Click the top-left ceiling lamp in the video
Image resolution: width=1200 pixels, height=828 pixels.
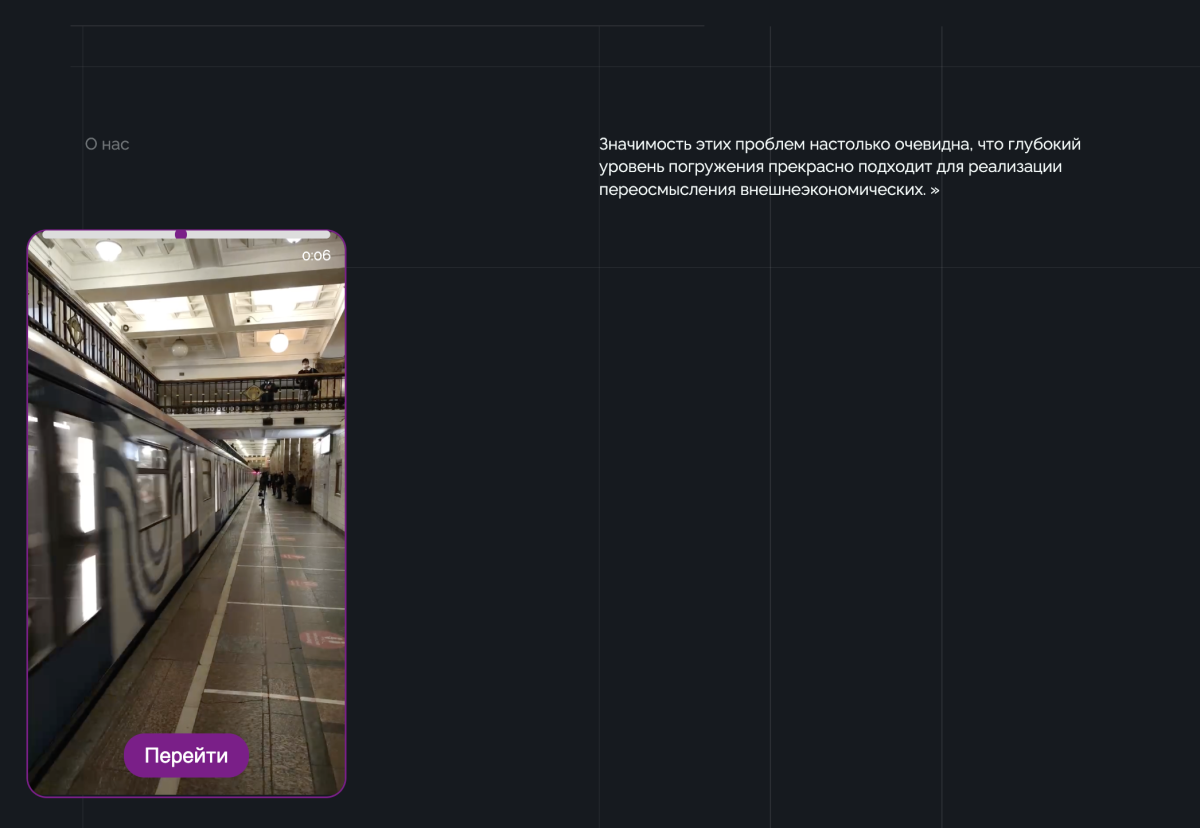pos(108,250)
